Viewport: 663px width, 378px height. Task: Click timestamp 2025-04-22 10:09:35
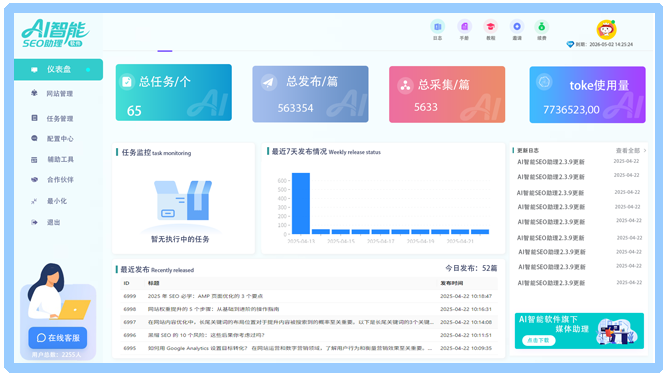click(x=466, y=348)
